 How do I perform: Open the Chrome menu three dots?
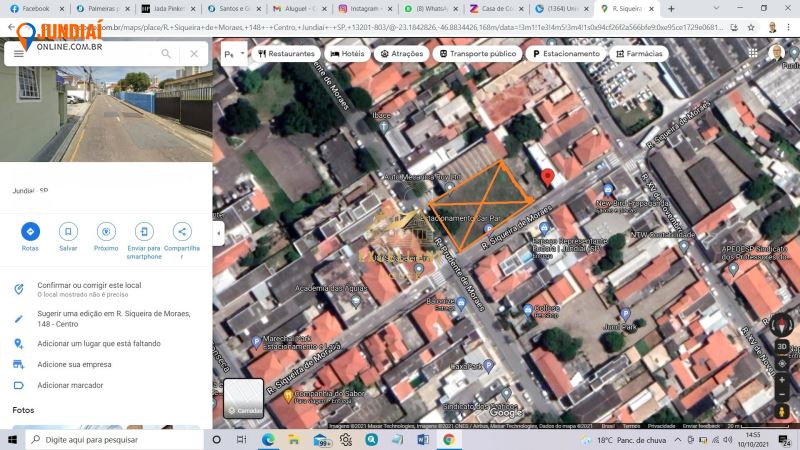click(x=789, y=28)
